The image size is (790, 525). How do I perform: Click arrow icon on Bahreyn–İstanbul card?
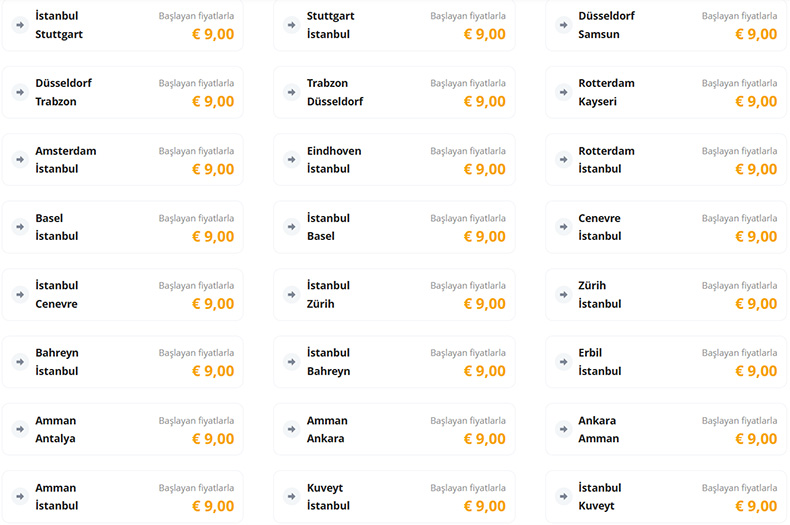pyautogui.click(x=19, y=362)
